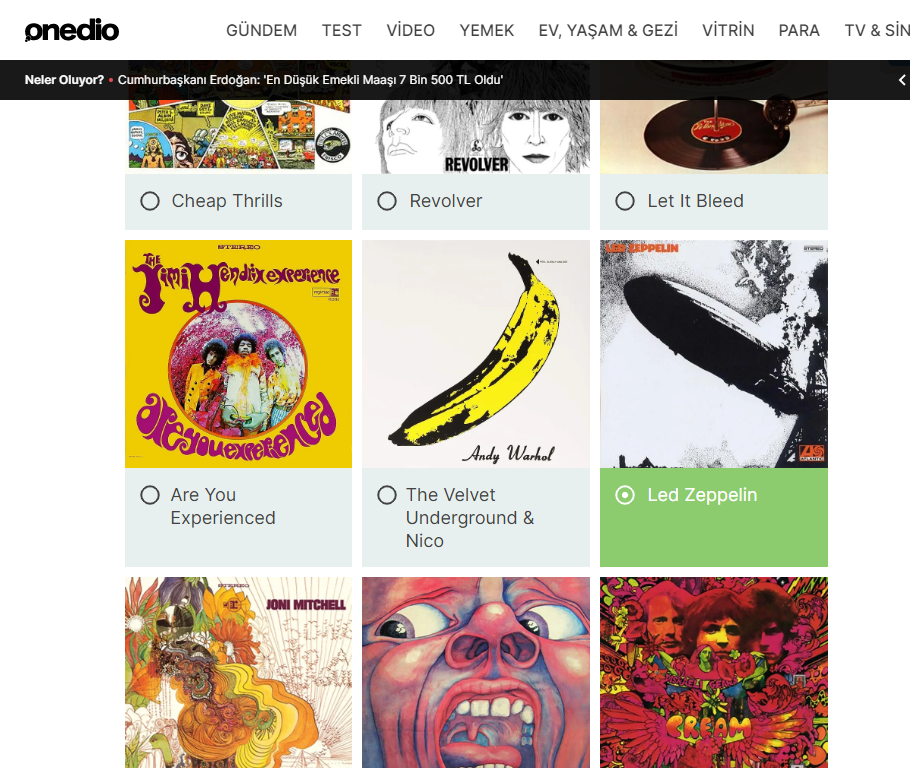Click the Cream Disraeli Gears cover
Screen dimensions: 910x768
click(714, 672)
